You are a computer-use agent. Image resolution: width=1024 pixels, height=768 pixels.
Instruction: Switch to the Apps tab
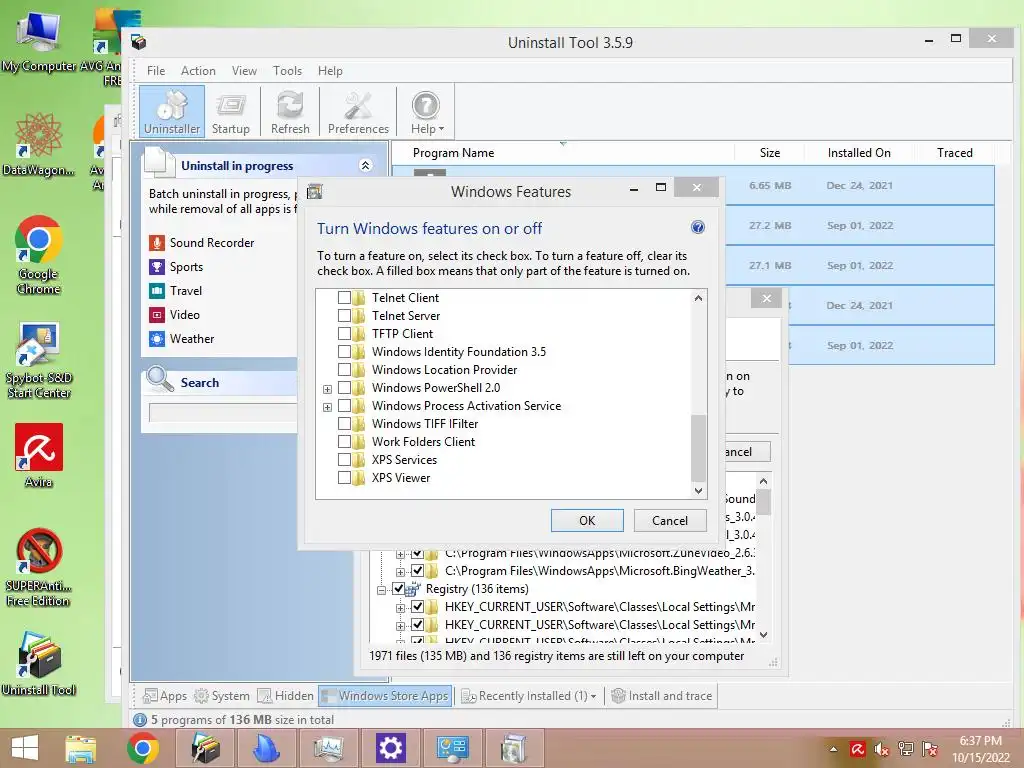(x=165, y=696)
